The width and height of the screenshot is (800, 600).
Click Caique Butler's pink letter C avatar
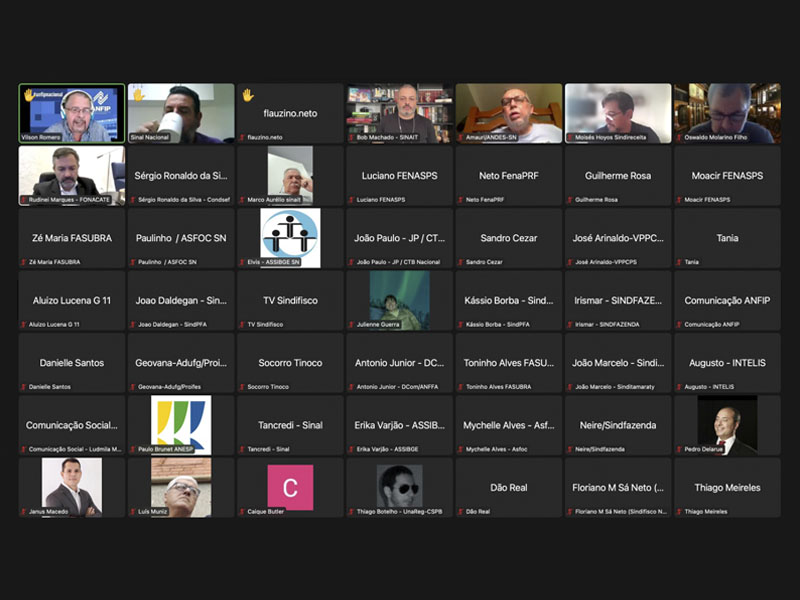click(x=290, y=486)
